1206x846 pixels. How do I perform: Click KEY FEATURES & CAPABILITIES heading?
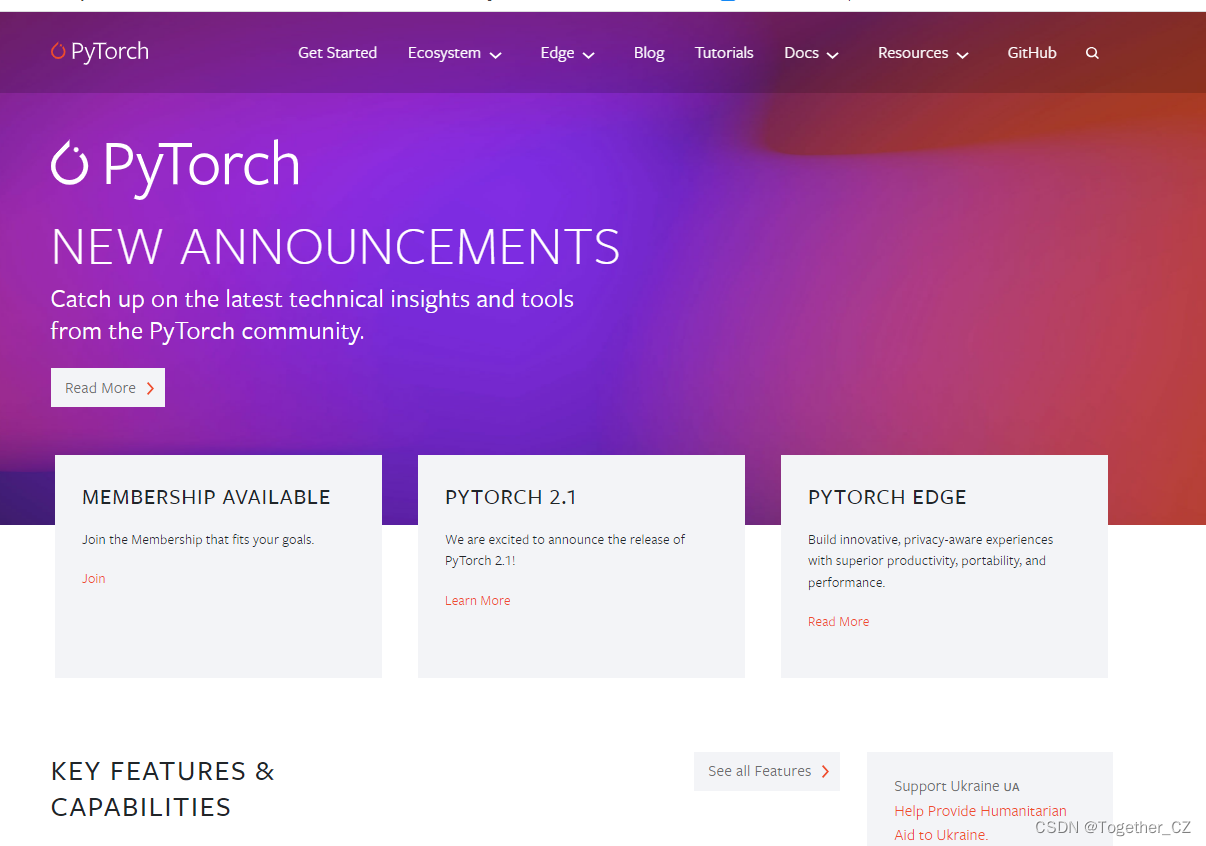163,789
